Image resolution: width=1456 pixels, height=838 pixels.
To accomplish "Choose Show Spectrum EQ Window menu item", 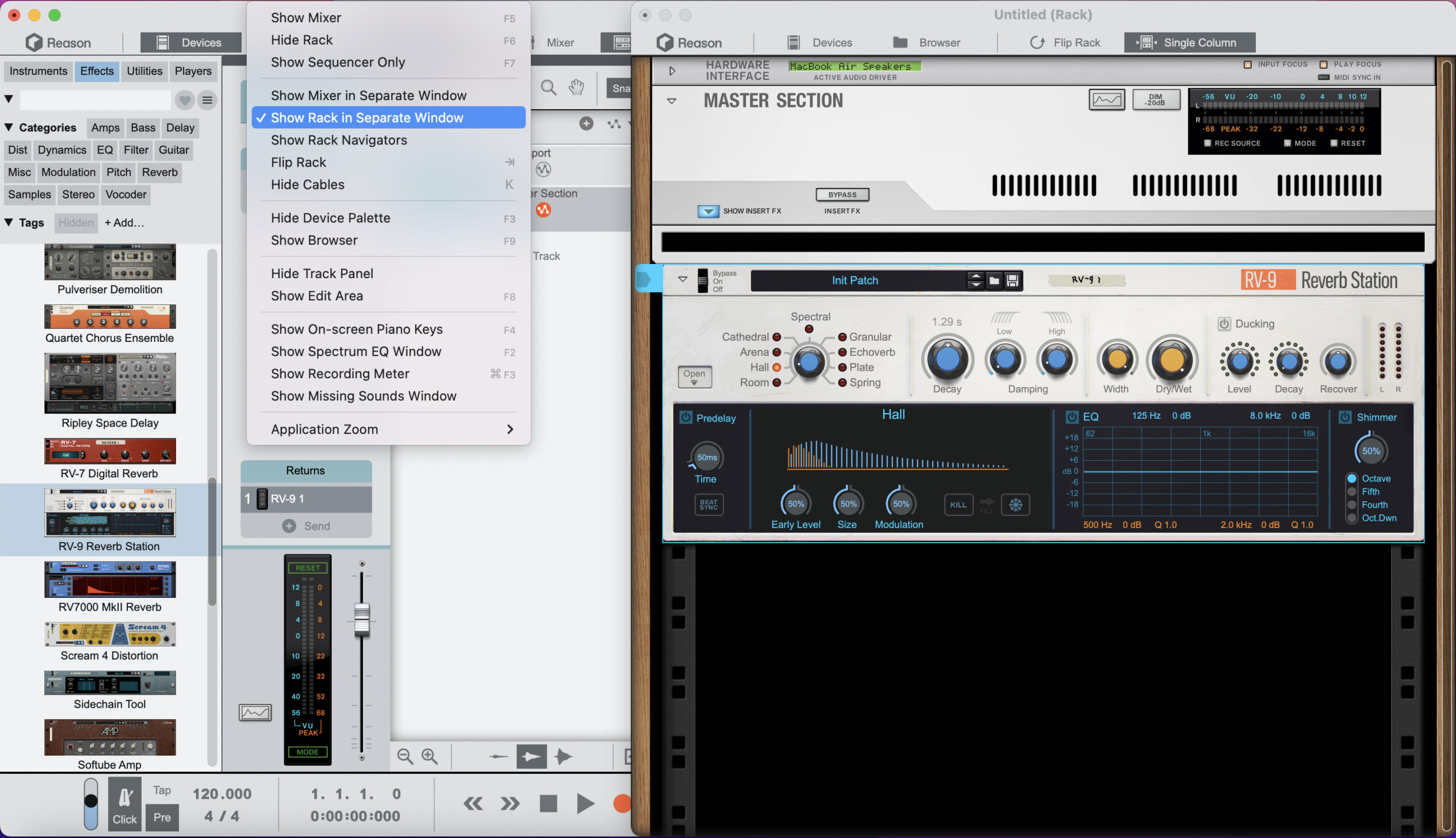I will [x=388, y=351].
